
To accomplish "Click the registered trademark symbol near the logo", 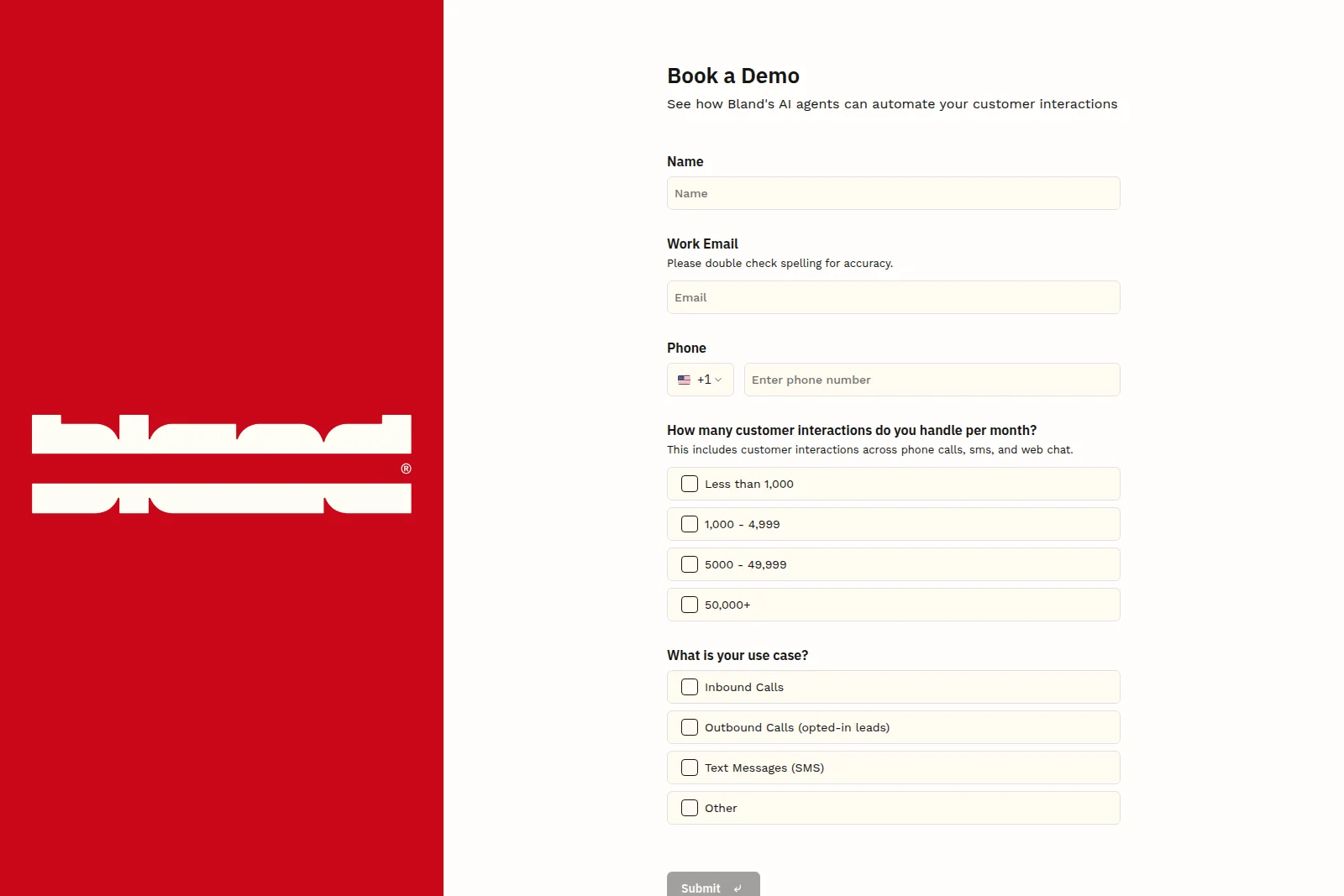I will coord(406,468).
